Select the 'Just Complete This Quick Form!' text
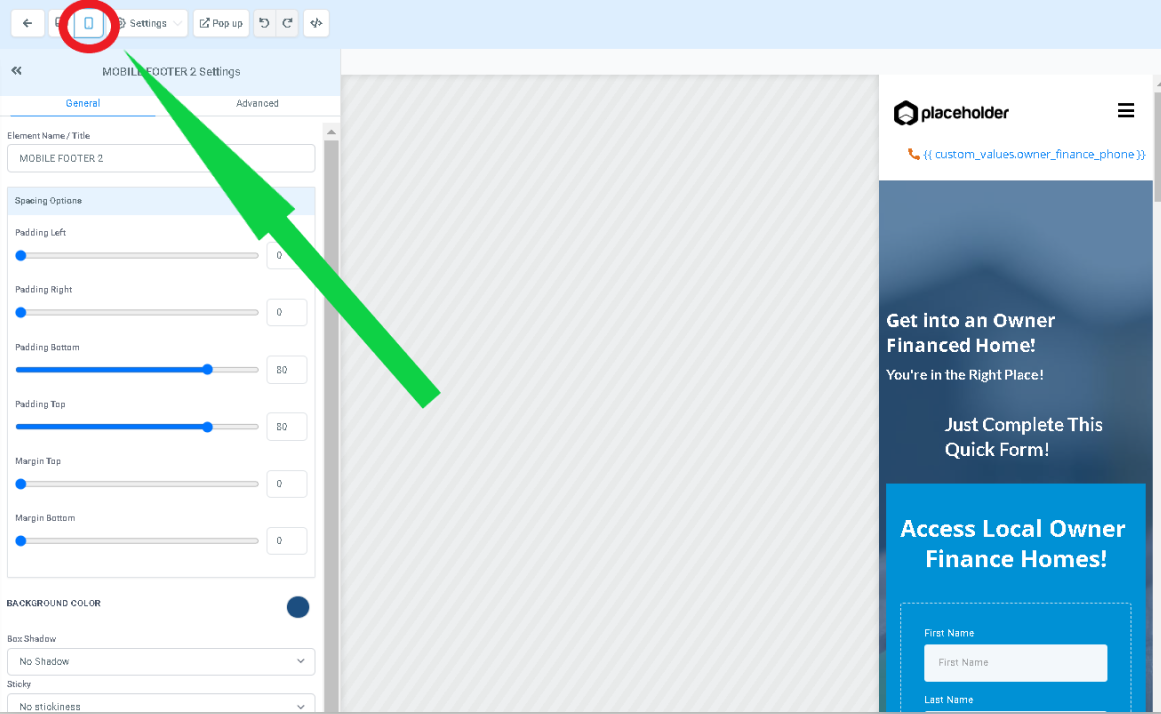This screenshot has width=1161, height=714. click(1023, 437)
